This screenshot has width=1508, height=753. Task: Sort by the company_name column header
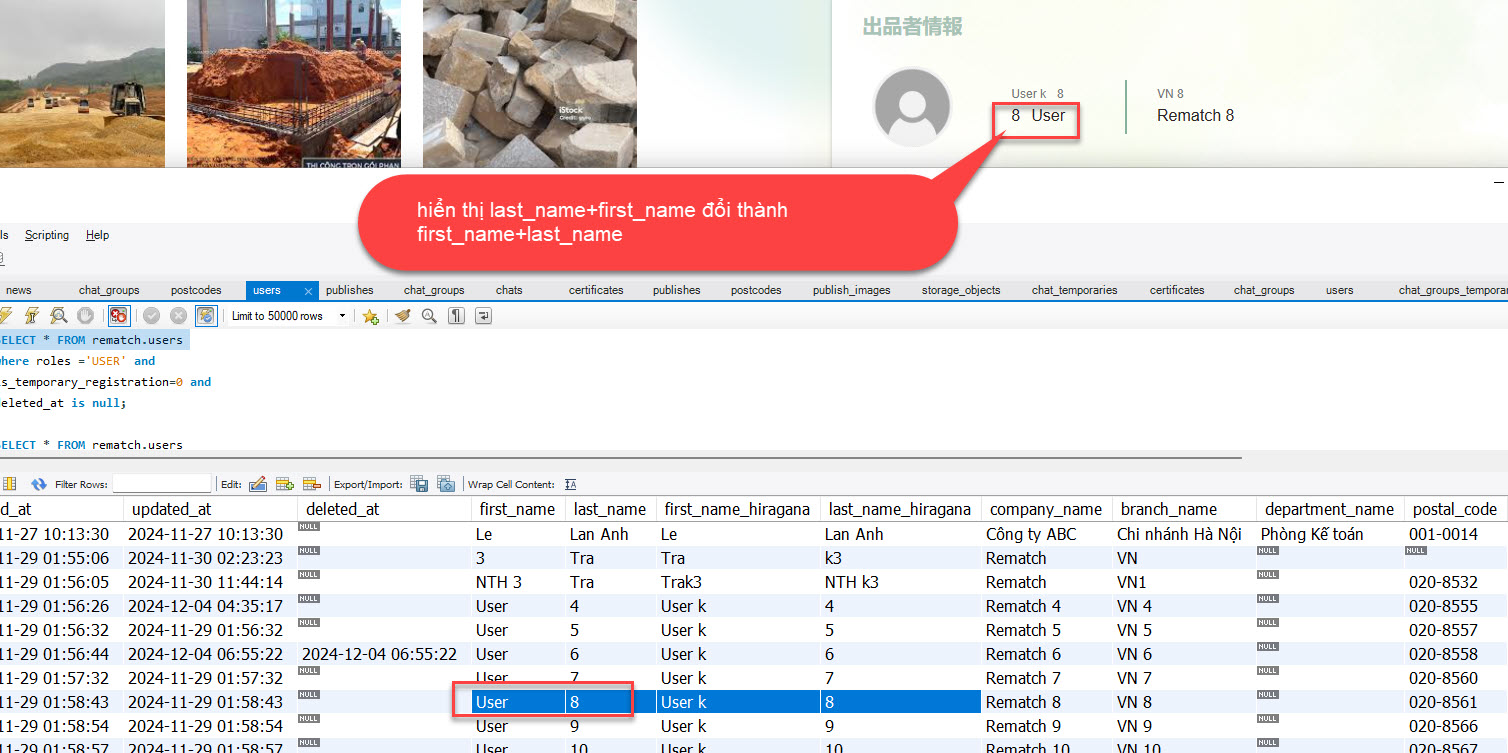1043,509
